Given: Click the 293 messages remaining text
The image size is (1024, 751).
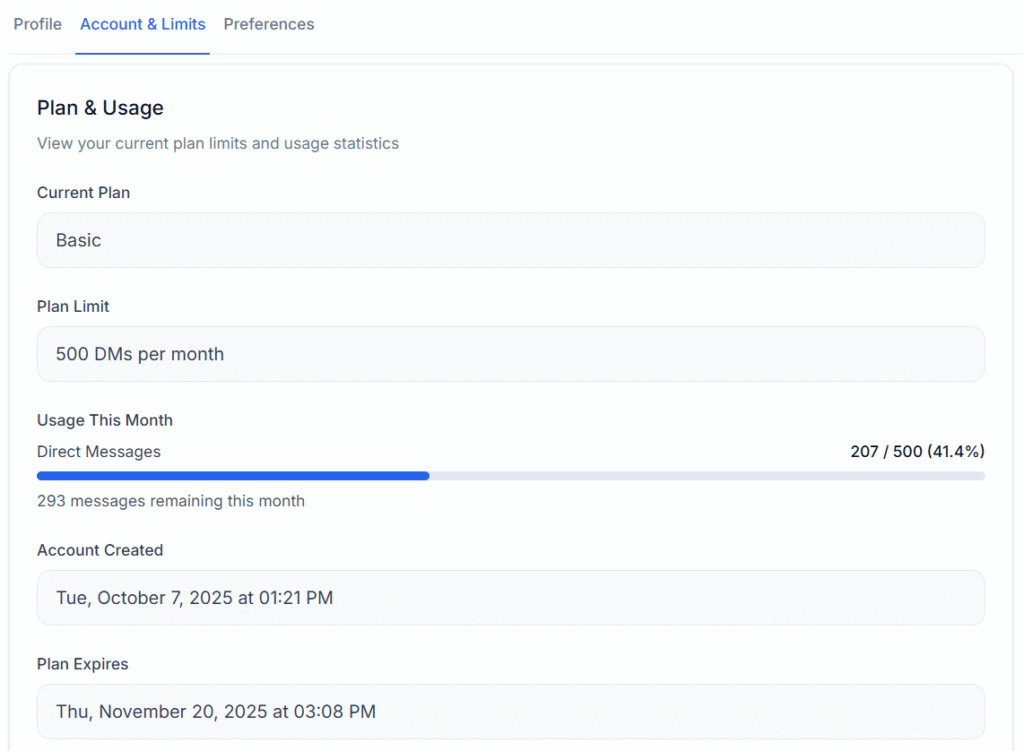Looking at the screenshot, I should [171, 501].
